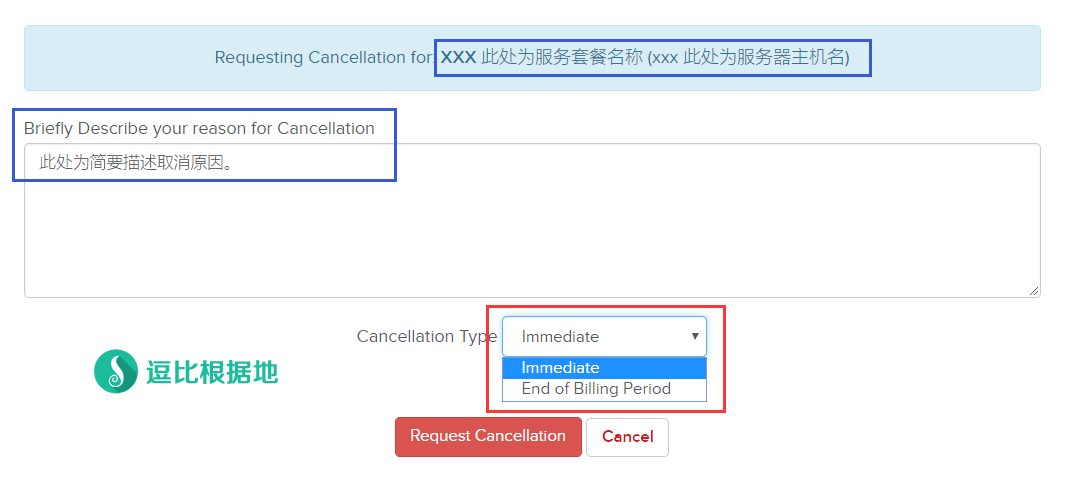Click the green swirl logo icon

pos(116,371)
